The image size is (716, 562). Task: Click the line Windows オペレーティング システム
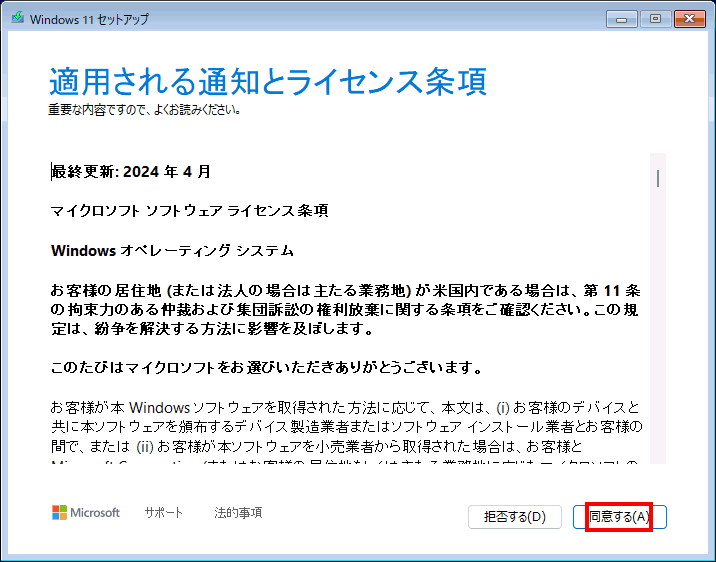[x=172, y=251]
